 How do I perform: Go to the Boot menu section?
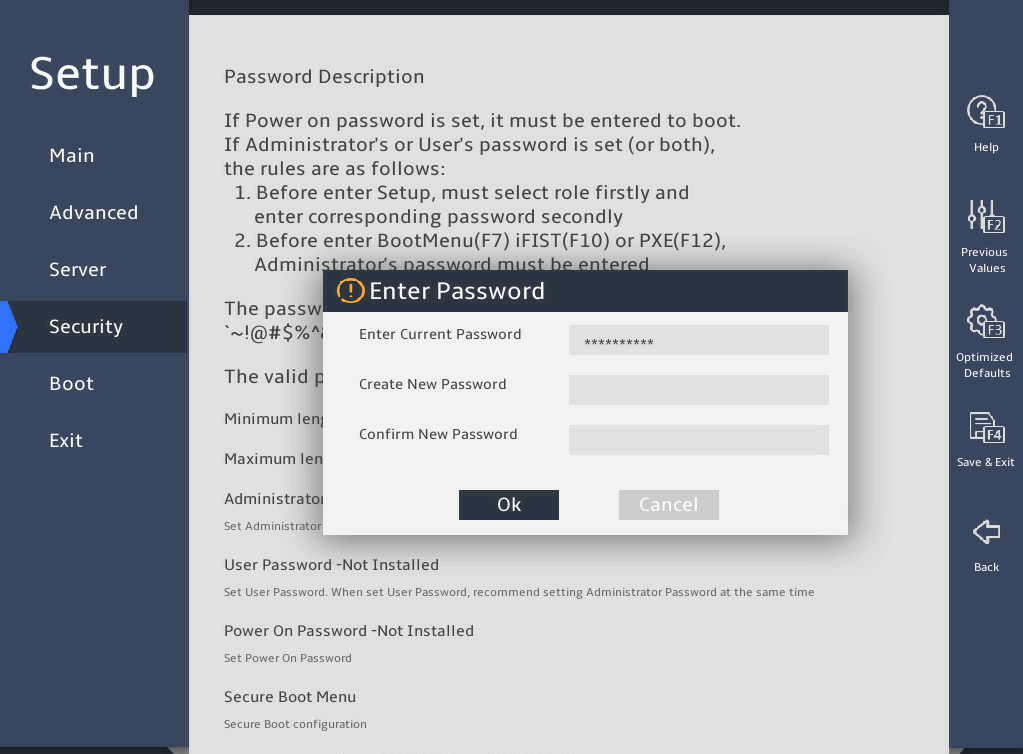coord(72,384)
